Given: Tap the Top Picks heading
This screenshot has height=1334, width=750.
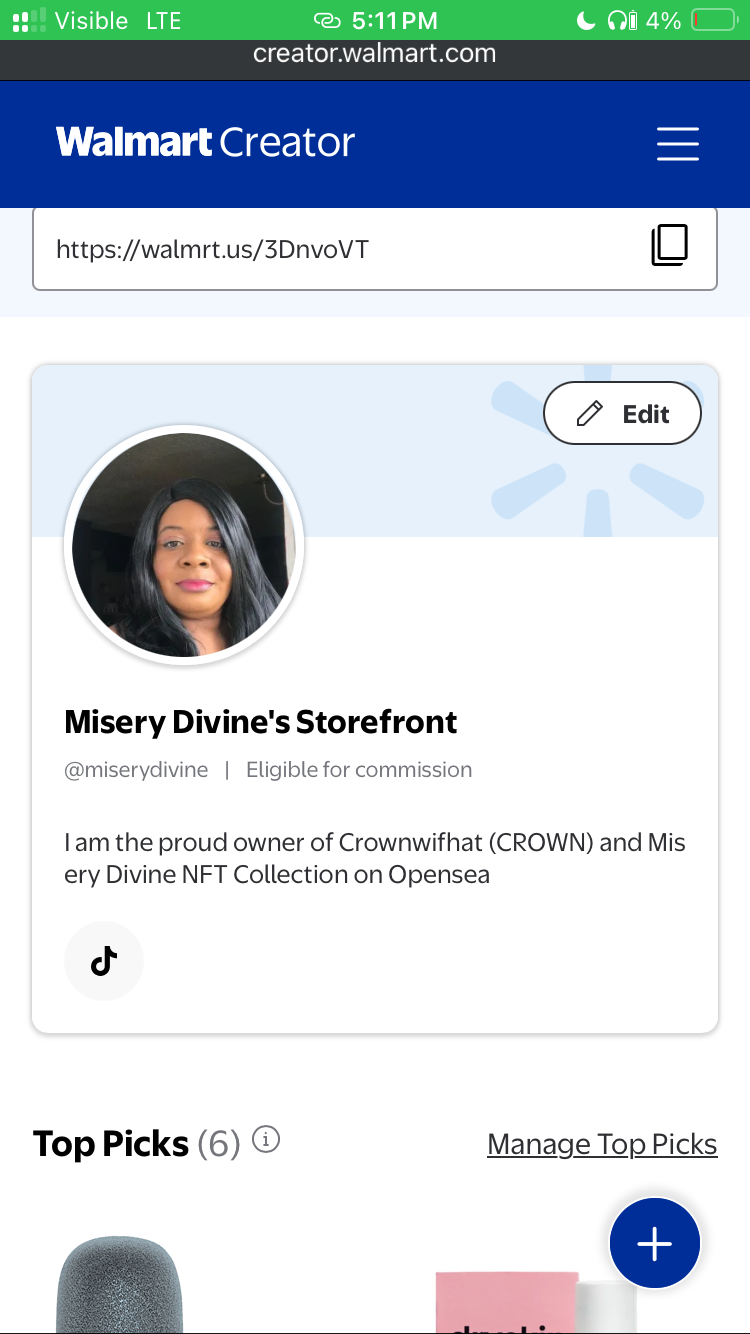Looking at the screenshot, I should pos(111,1144).
